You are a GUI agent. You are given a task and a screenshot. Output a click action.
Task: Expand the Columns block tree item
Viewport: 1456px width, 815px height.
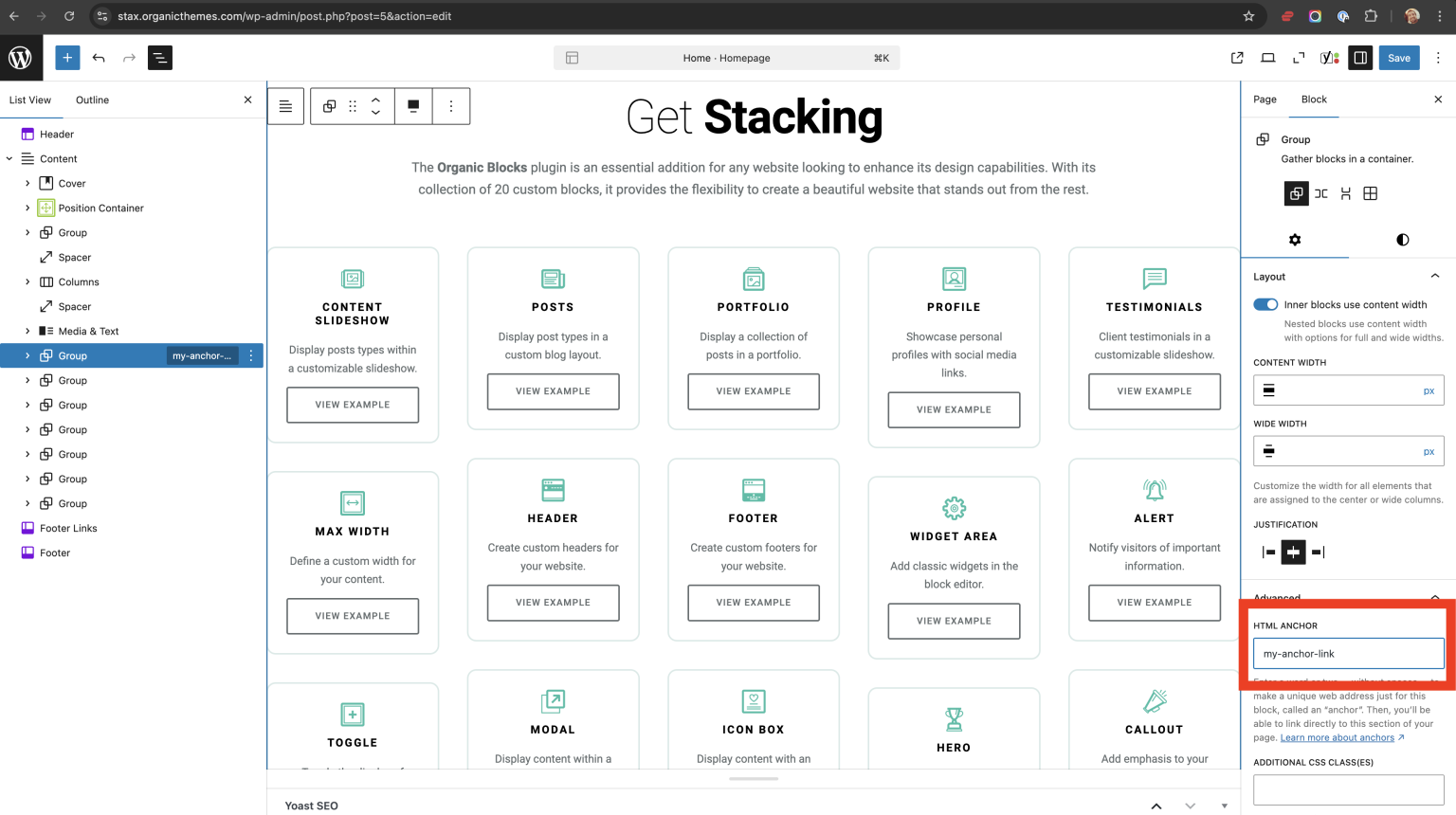click(27, 282)
